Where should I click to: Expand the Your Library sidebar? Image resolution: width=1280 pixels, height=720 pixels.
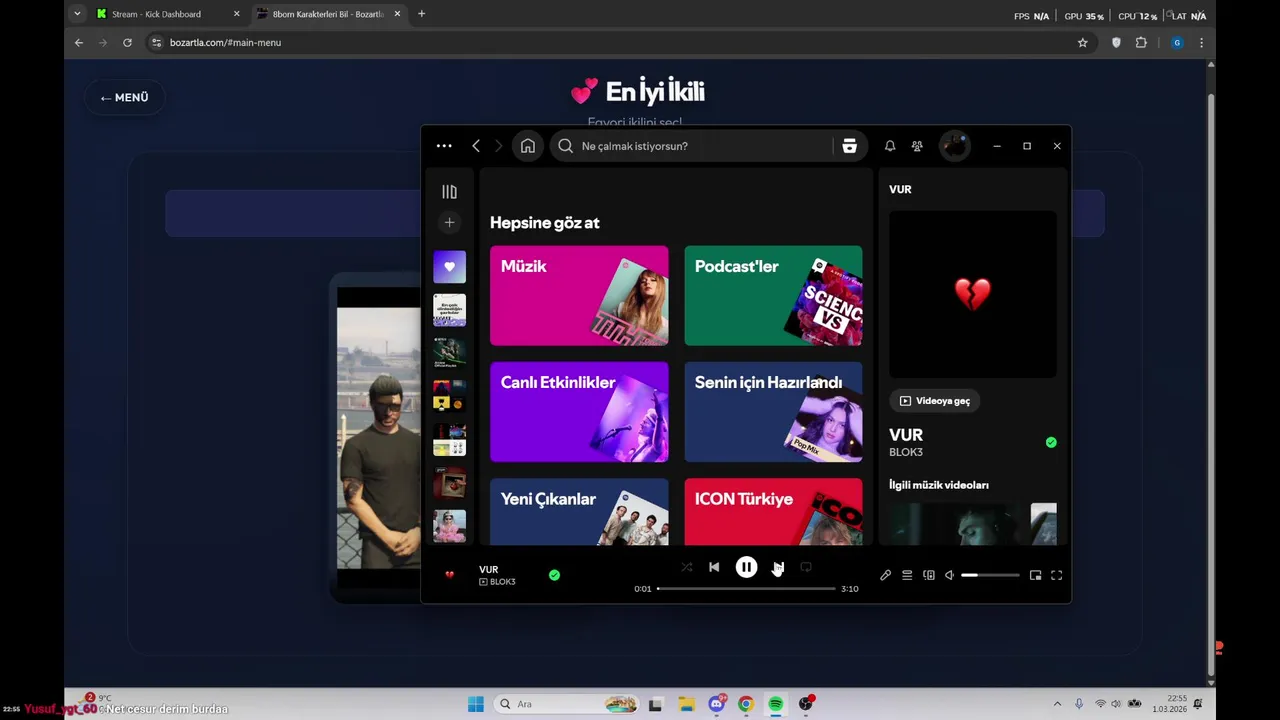click(x=449, y=192)
